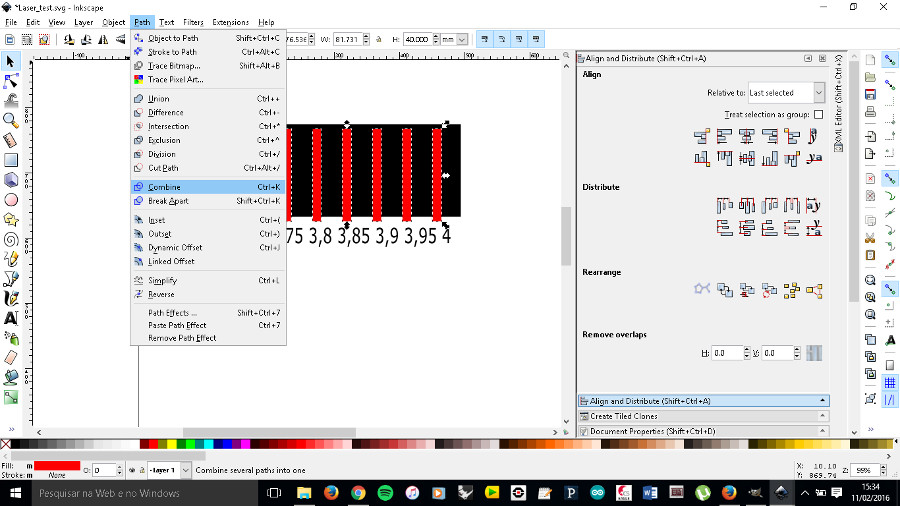Close the Align and Distribute dialog

pyautogui.click(x=823, y=59)
